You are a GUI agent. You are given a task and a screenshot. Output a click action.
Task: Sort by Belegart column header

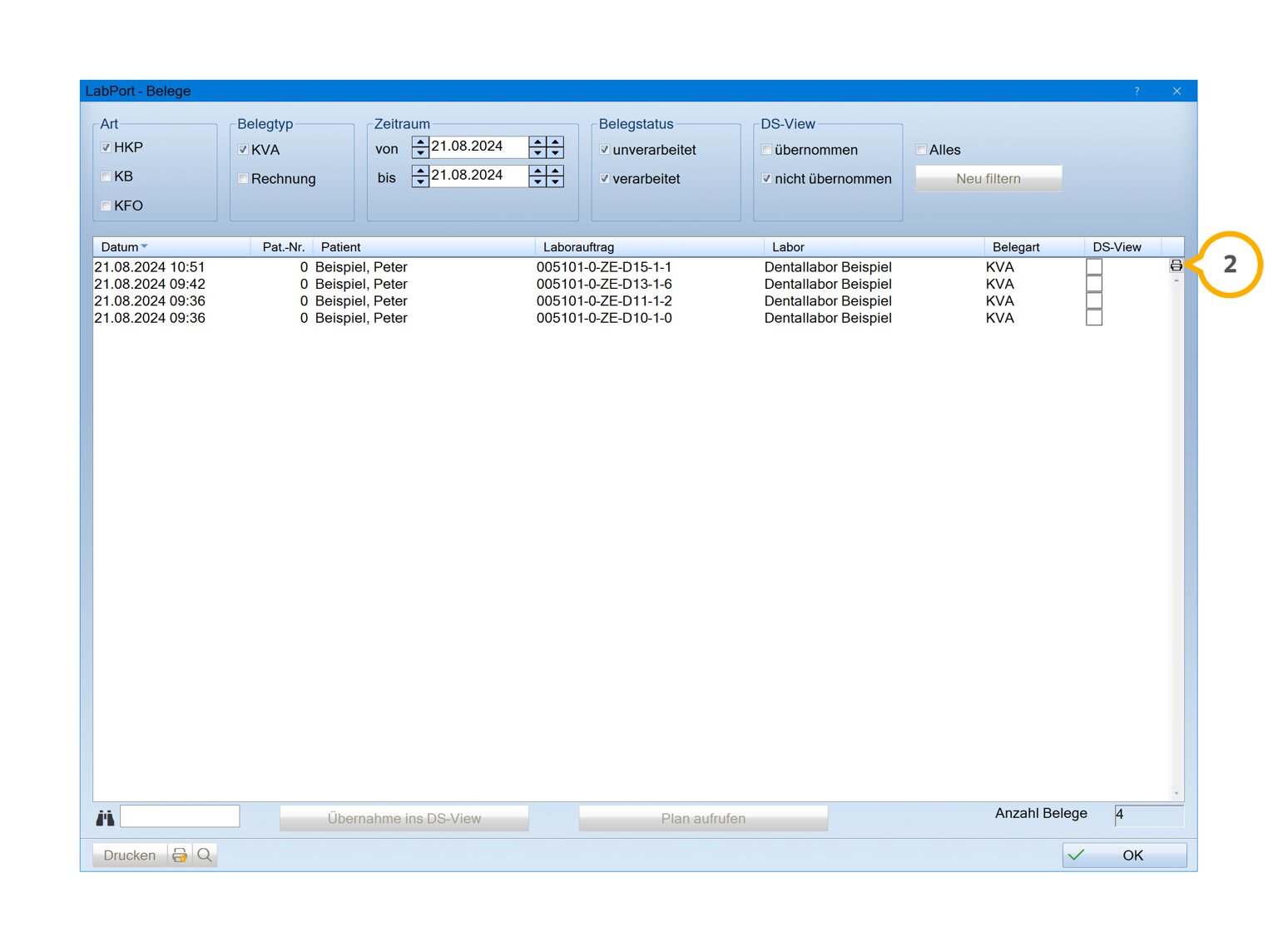pyautogui.click(x=1035, y=247)
